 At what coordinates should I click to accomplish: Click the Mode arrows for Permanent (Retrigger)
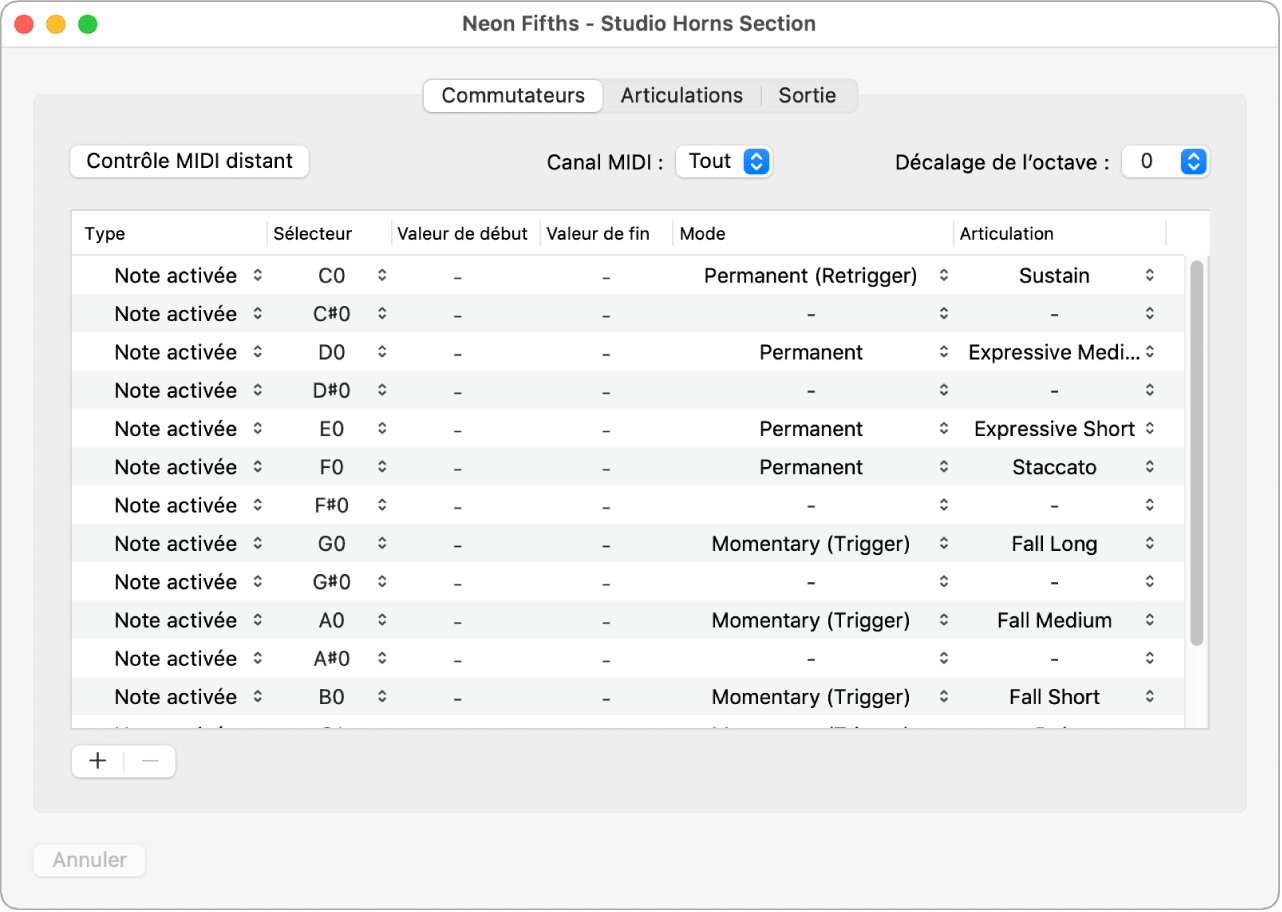[x=943, y=275]
